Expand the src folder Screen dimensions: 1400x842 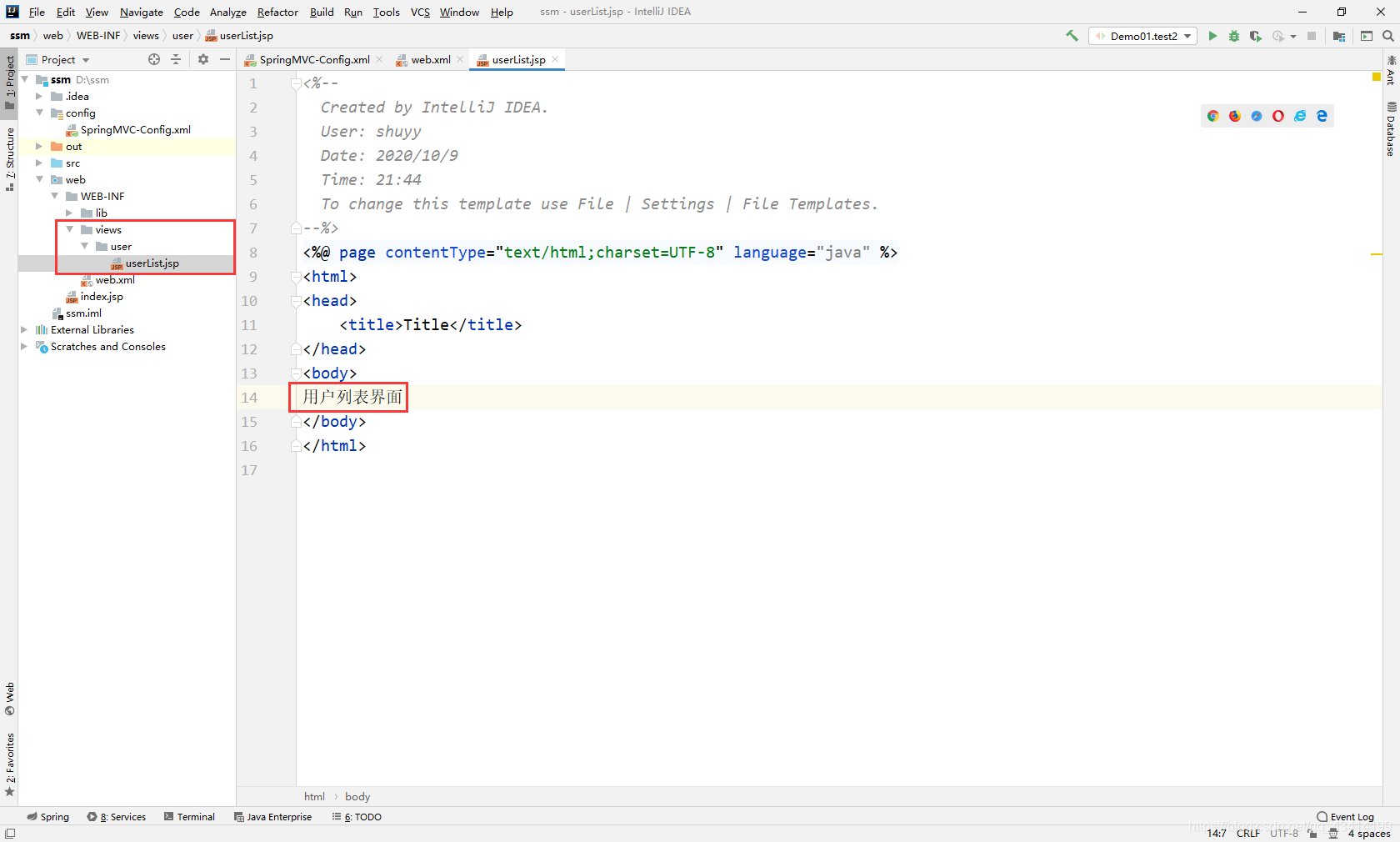39,163
